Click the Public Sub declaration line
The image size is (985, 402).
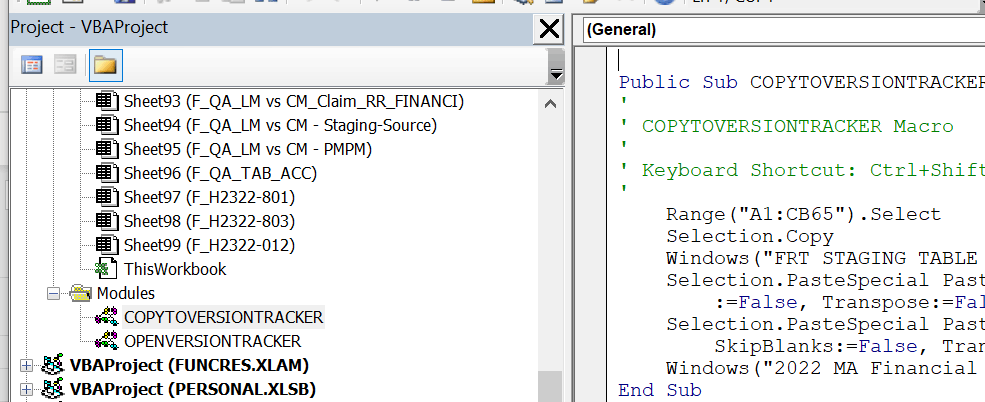click(802, 82)
